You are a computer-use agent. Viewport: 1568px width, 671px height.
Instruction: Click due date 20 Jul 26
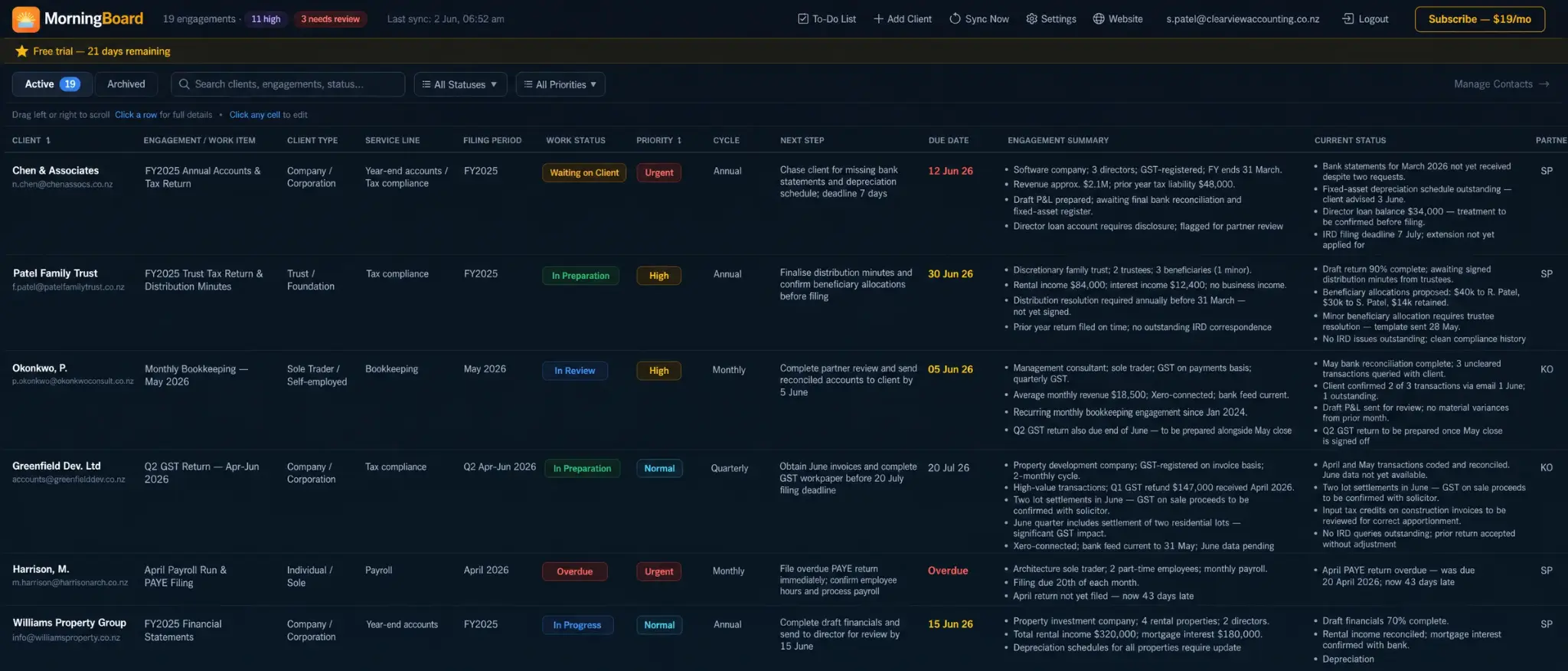coord(949,468)
